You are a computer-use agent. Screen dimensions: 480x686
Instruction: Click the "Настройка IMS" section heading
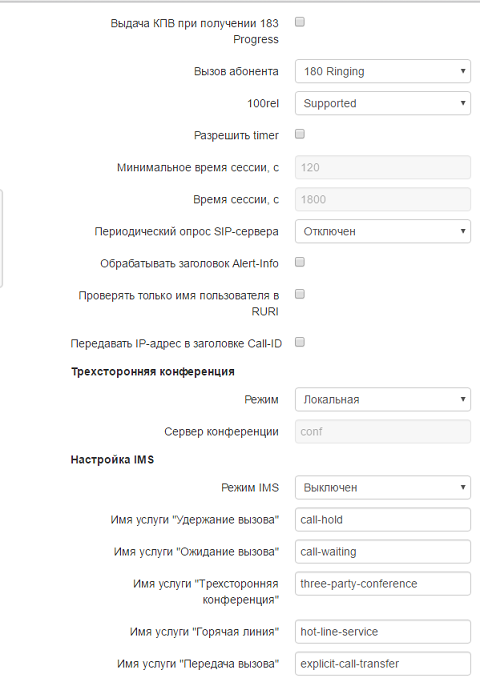(112, 459)
